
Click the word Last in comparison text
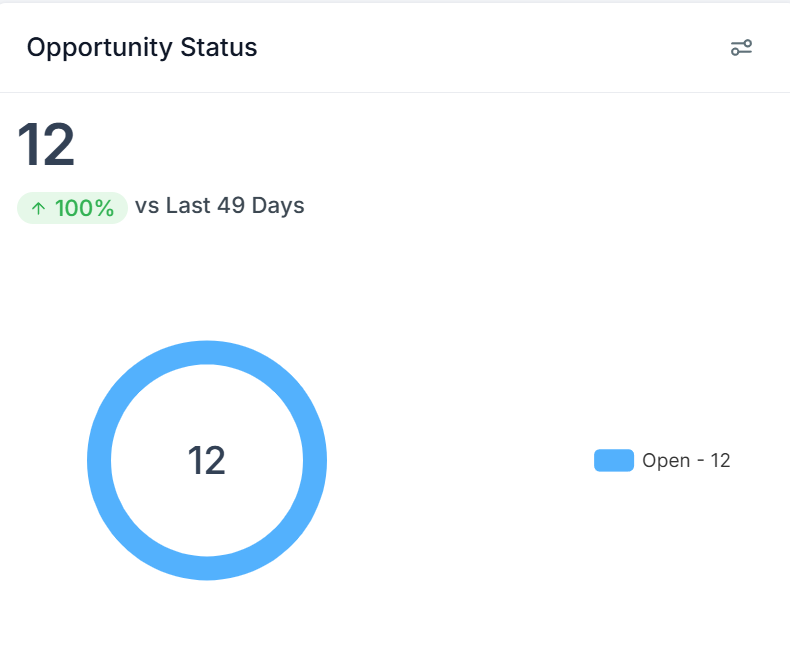coord(188,206)
